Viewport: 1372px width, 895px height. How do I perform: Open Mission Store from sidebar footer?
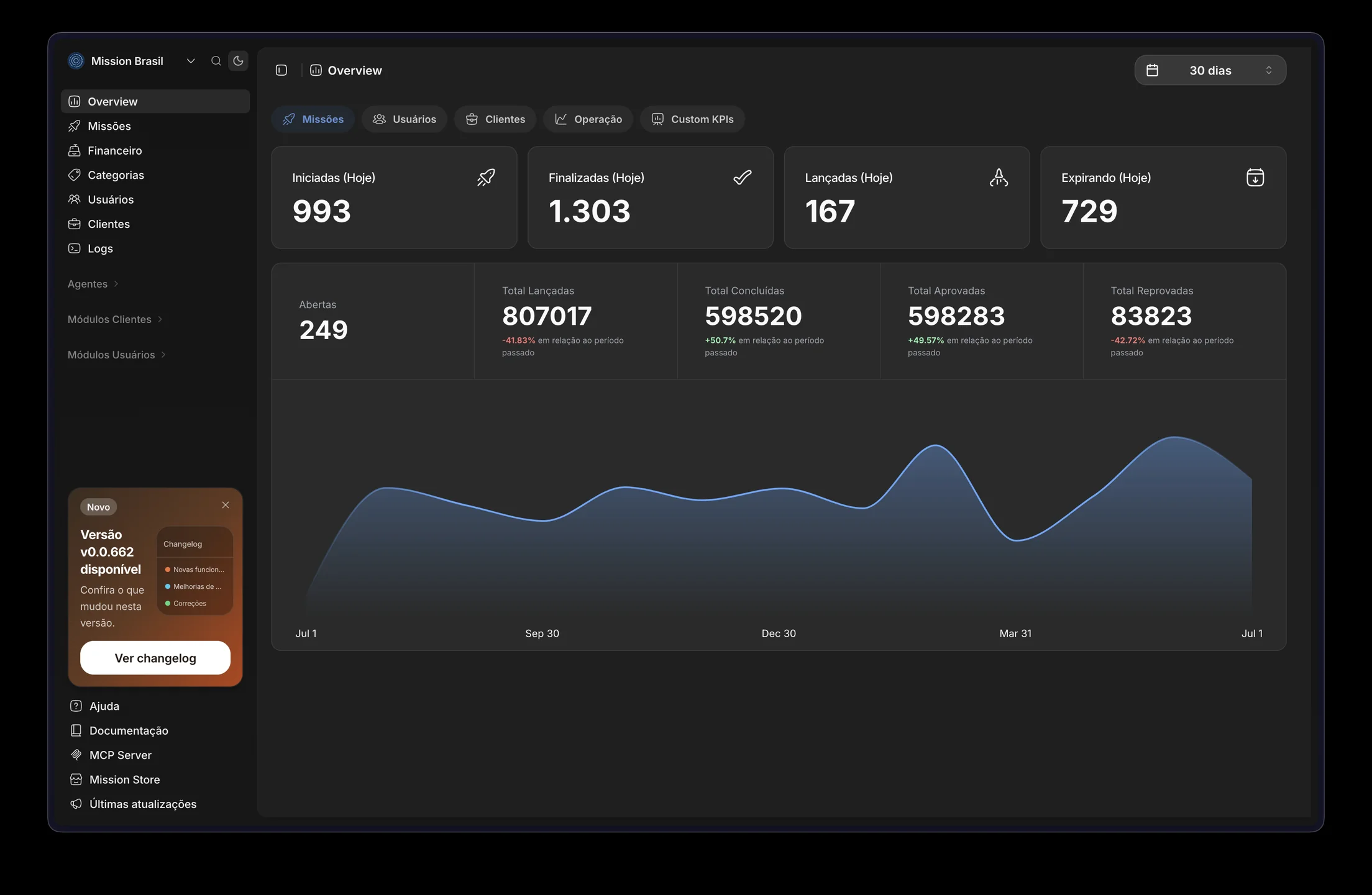point(116,779)
